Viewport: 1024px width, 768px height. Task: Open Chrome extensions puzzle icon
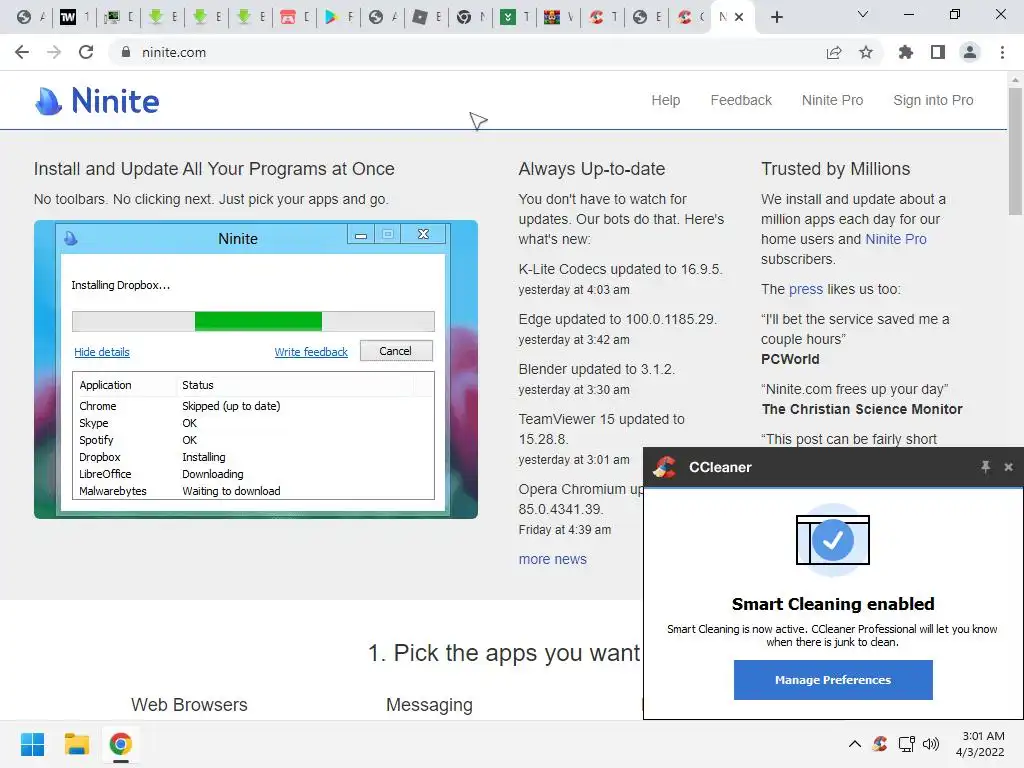coord(905,52)
